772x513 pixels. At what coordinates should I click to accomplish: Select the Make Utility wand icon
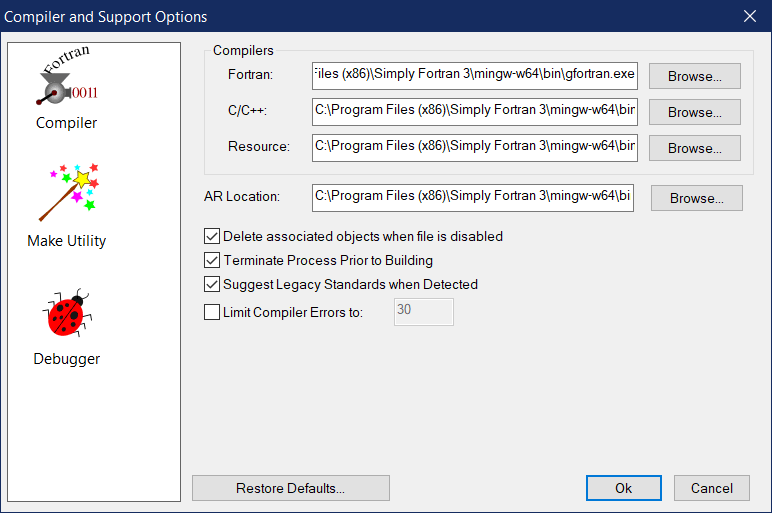(66, 194)
